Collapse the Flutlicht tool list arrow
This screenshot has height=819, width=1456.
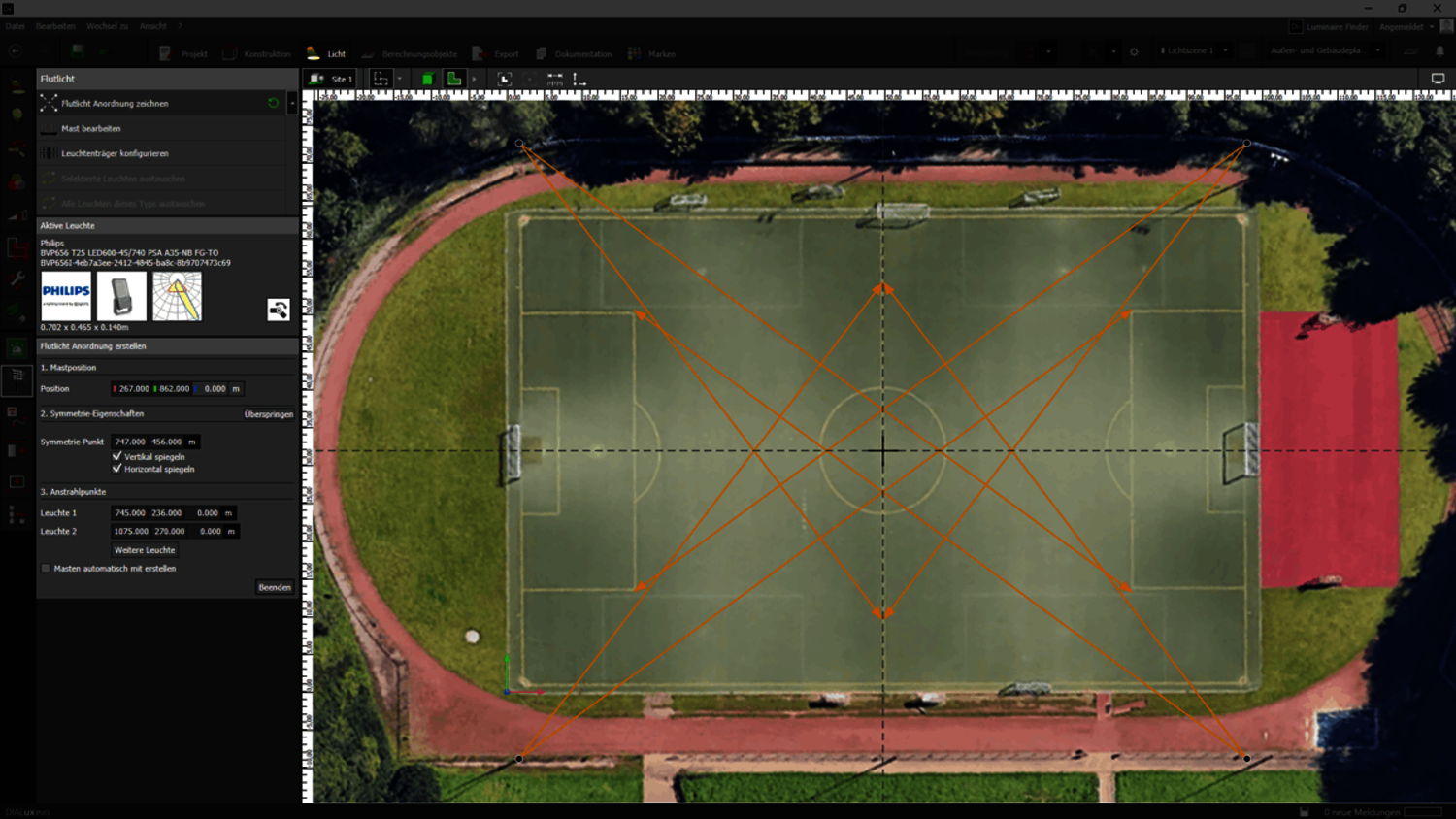[x=292, y=103]
